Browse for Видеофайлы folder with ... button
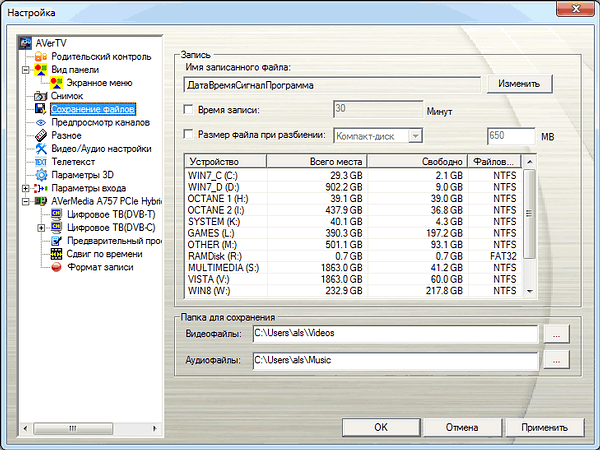Viewport: 600px width, 450px height. 555,333
